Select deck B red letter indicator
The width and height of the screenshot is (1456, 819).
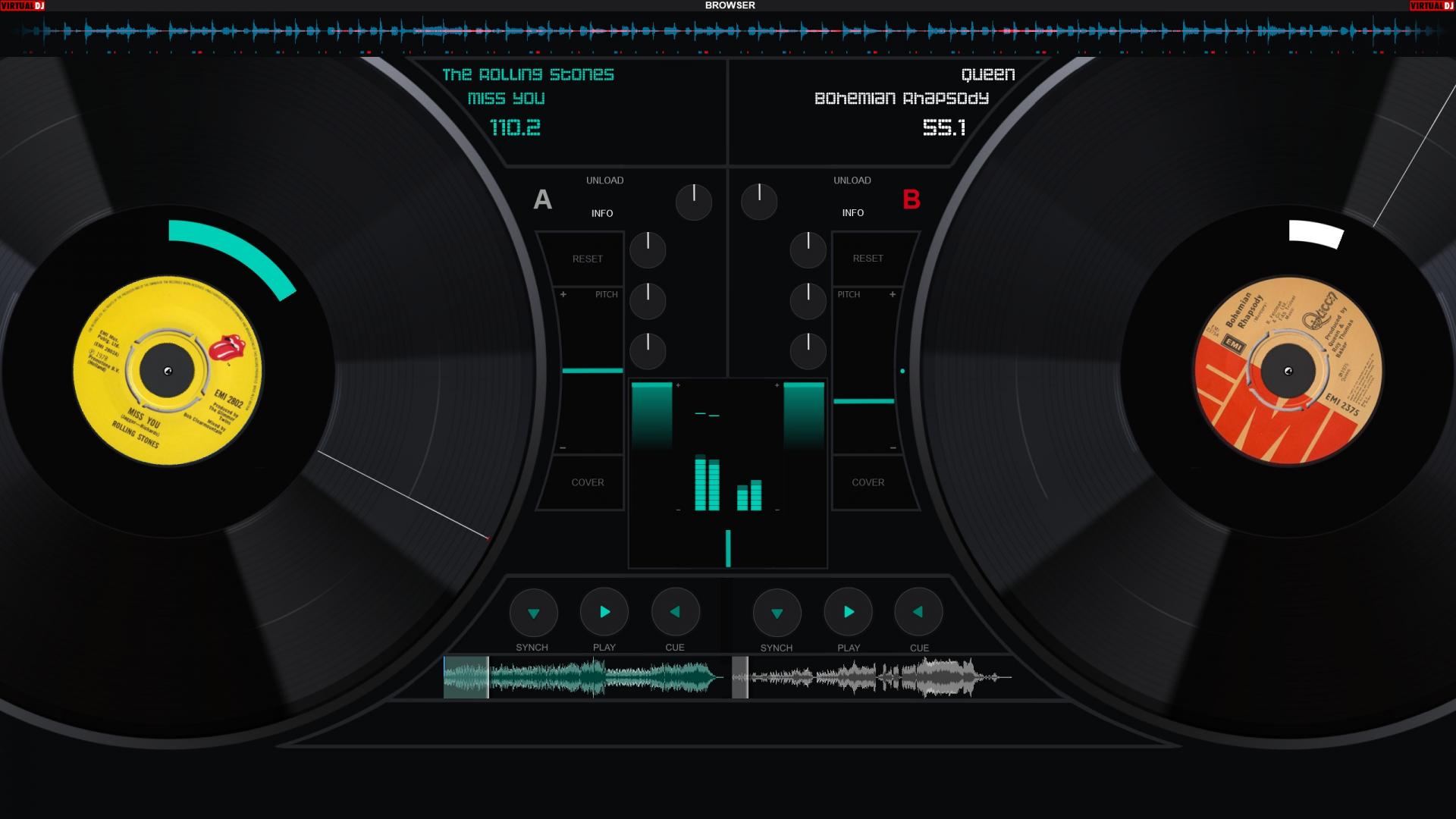[x=912, y=199]
